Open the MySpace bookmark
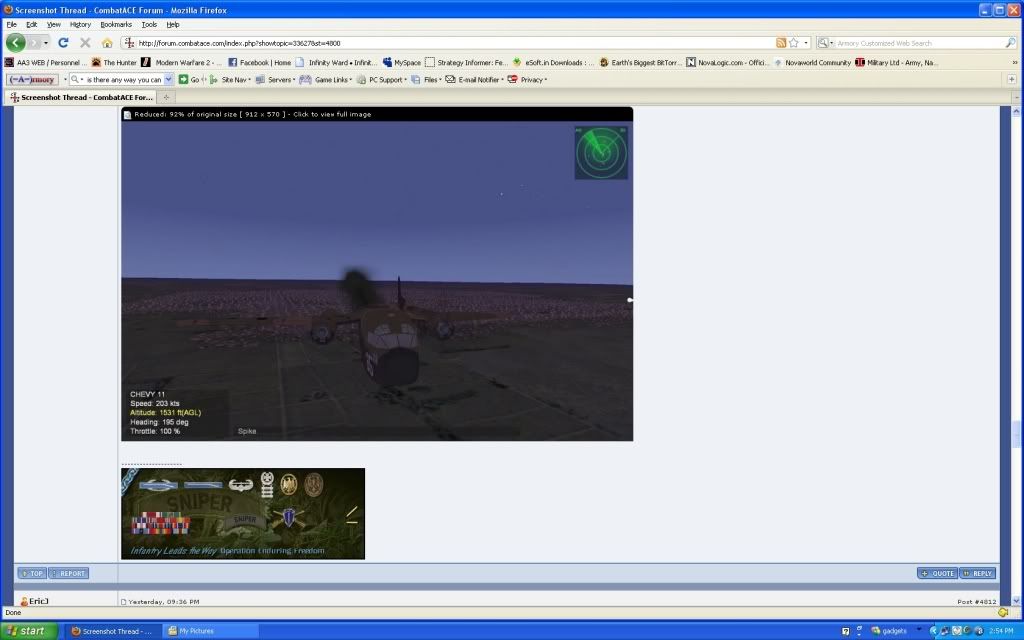The height and width of the screenshot is (640, 1024). [x=402, y=63]
